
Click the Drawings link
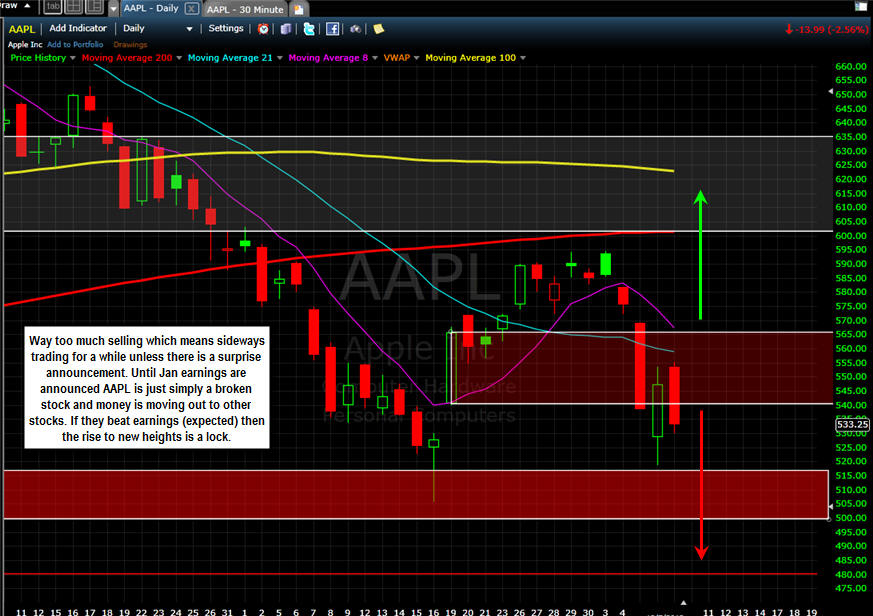point(130,45)
